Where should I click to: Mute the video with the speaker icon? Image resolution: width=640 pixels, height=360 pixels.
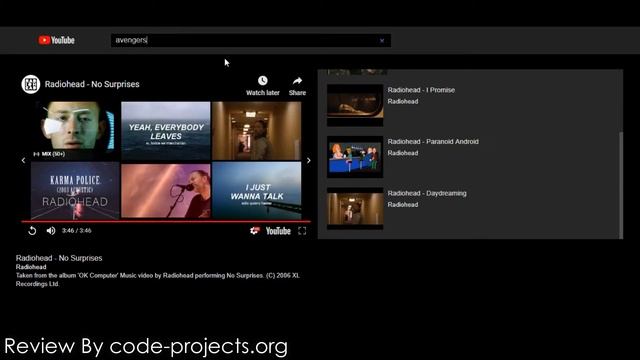coord(51,231)
